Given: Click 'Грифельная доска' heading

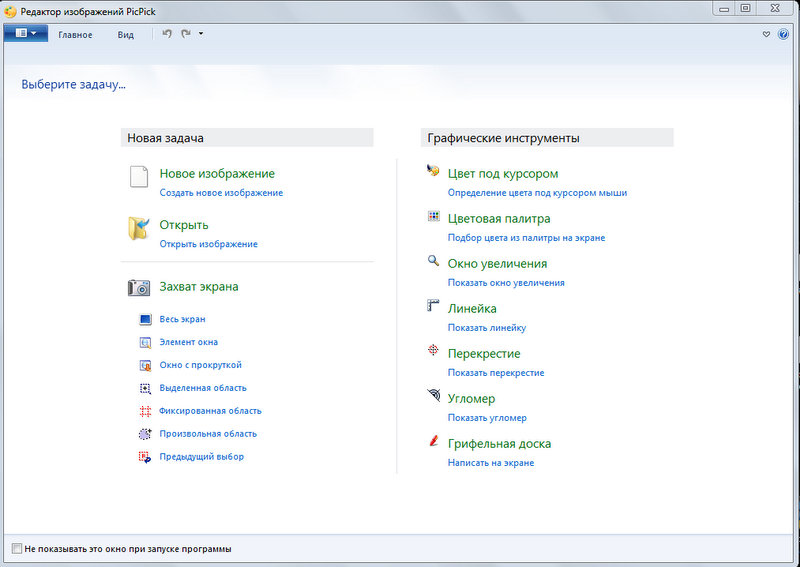Looking at the screenshot, I should pos(499,444).
